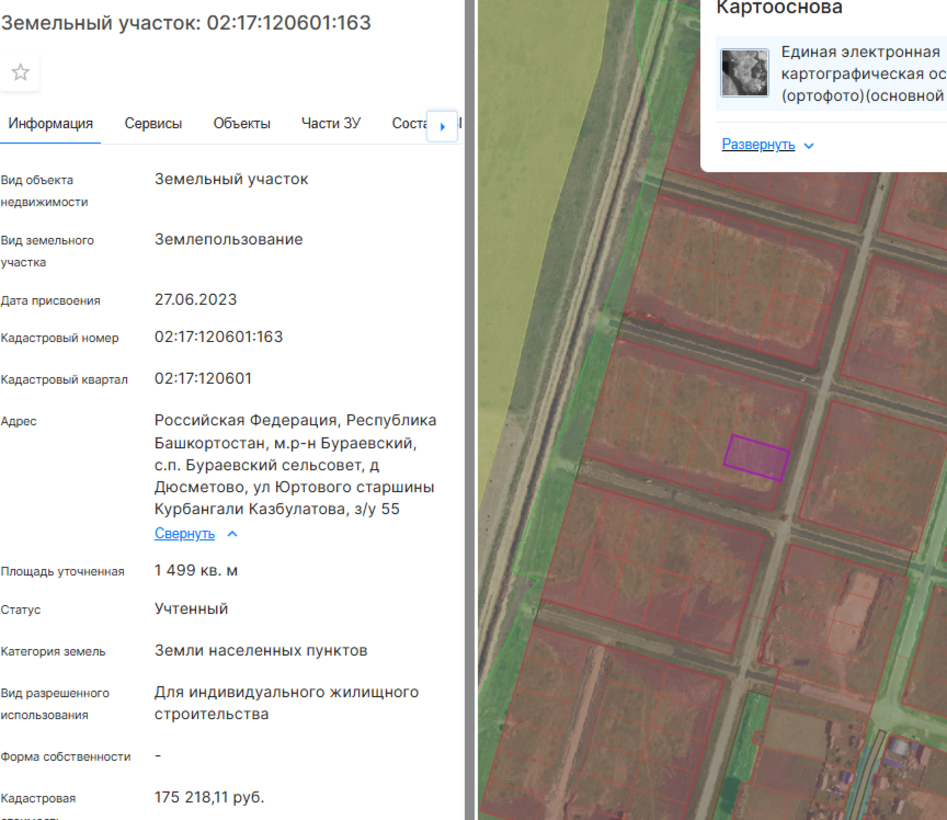Click the chevron-up icon beside Свернуть
Screen dimensions: 947x820
click(x=233, y=534)
